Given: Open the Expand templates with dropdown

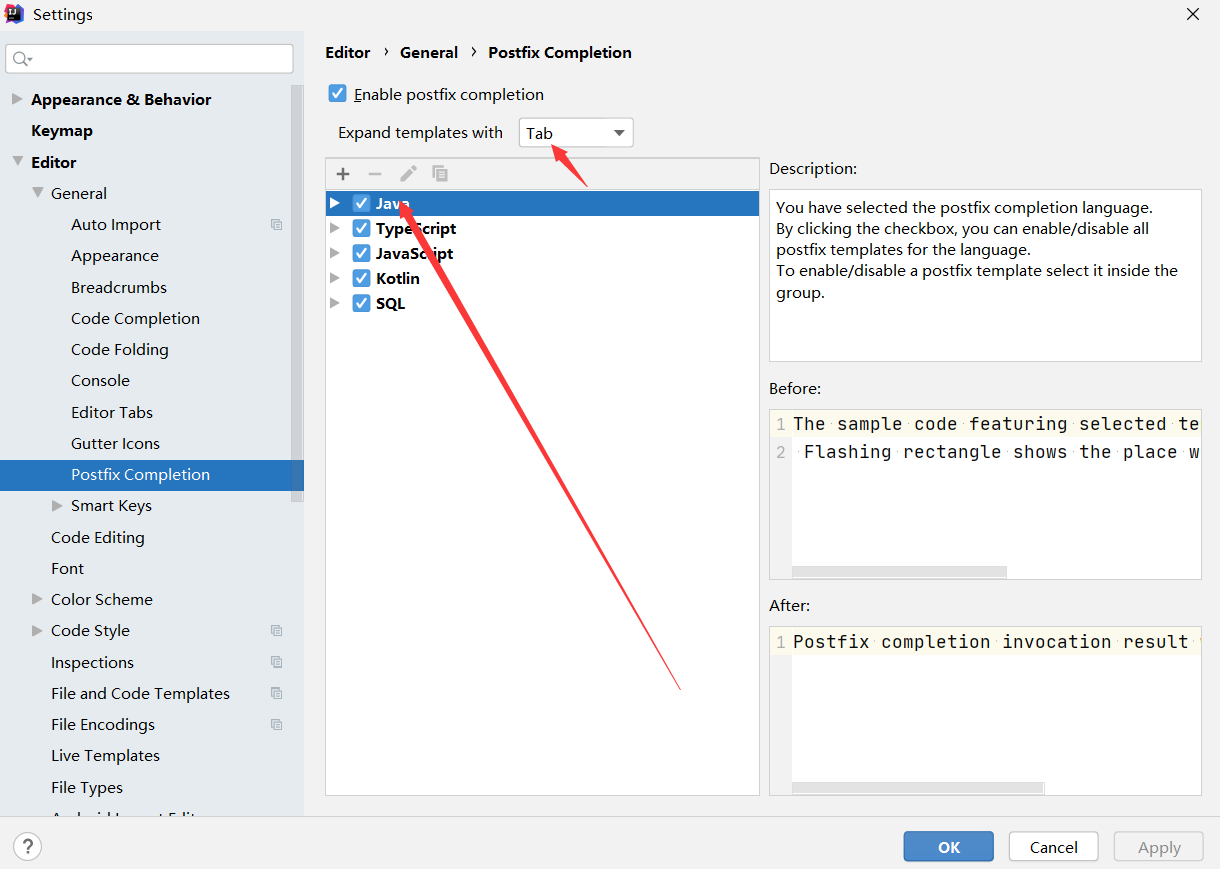Looking at the screenshot, I should (576, 133).
